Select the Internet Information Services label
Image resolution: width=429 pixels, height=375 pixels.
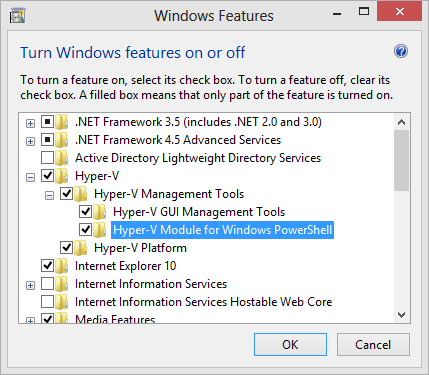point(151,284)
